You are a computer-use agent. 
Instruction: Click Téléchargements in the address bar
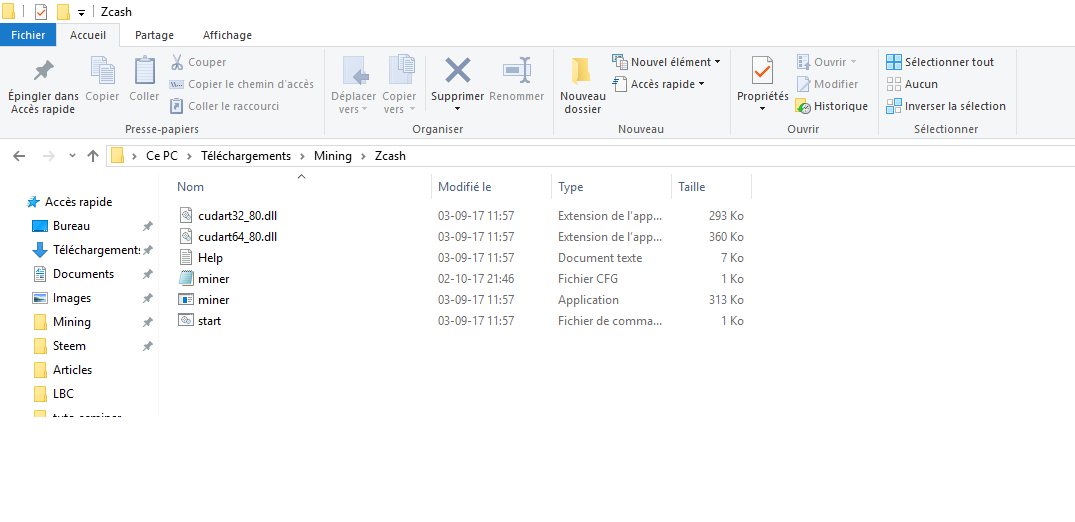tap(246, 156)
